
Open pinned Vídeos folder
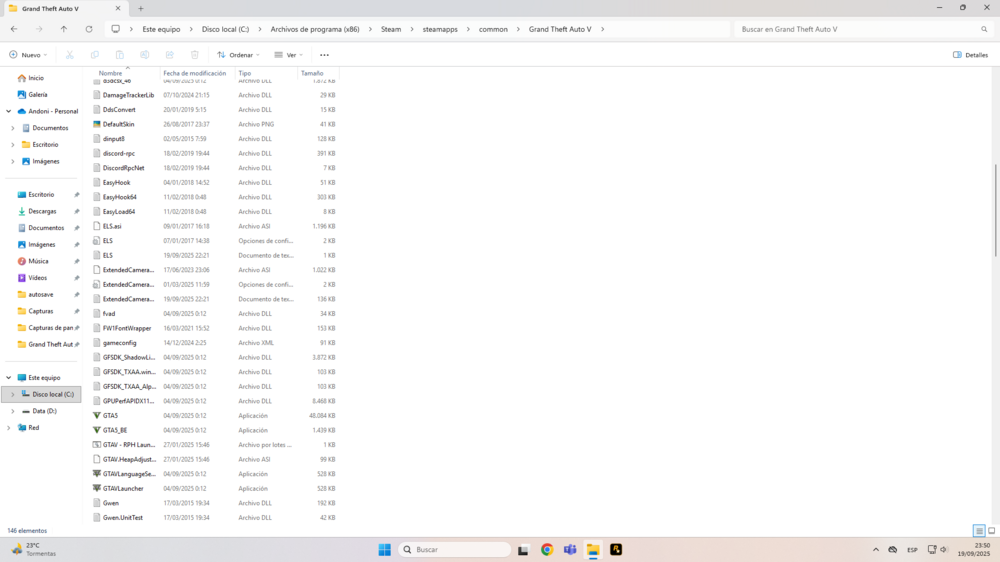tap(38, 278)
